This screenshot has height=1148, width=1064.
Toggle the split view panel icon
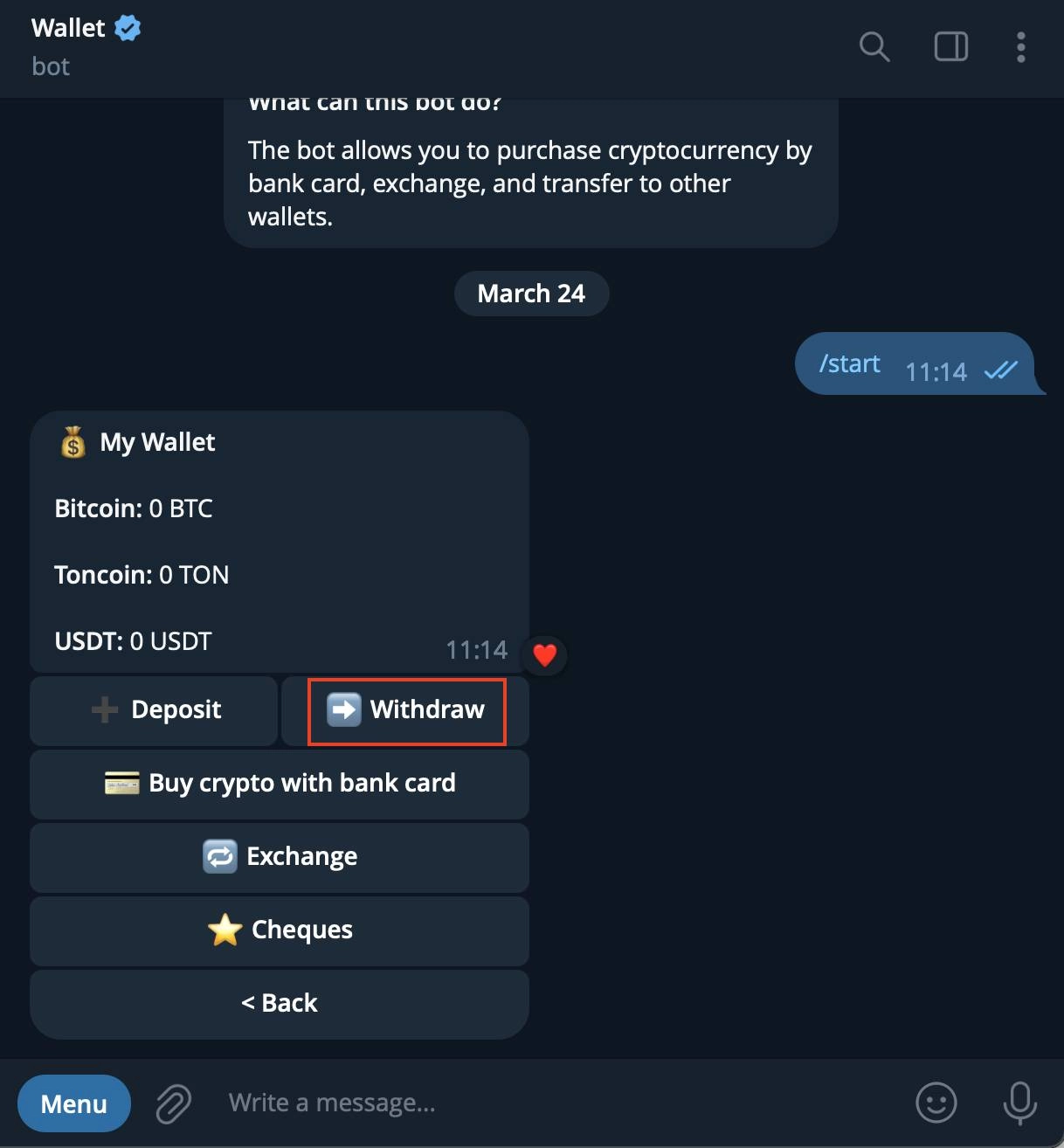pyautogui.click(x=950, y=47)
